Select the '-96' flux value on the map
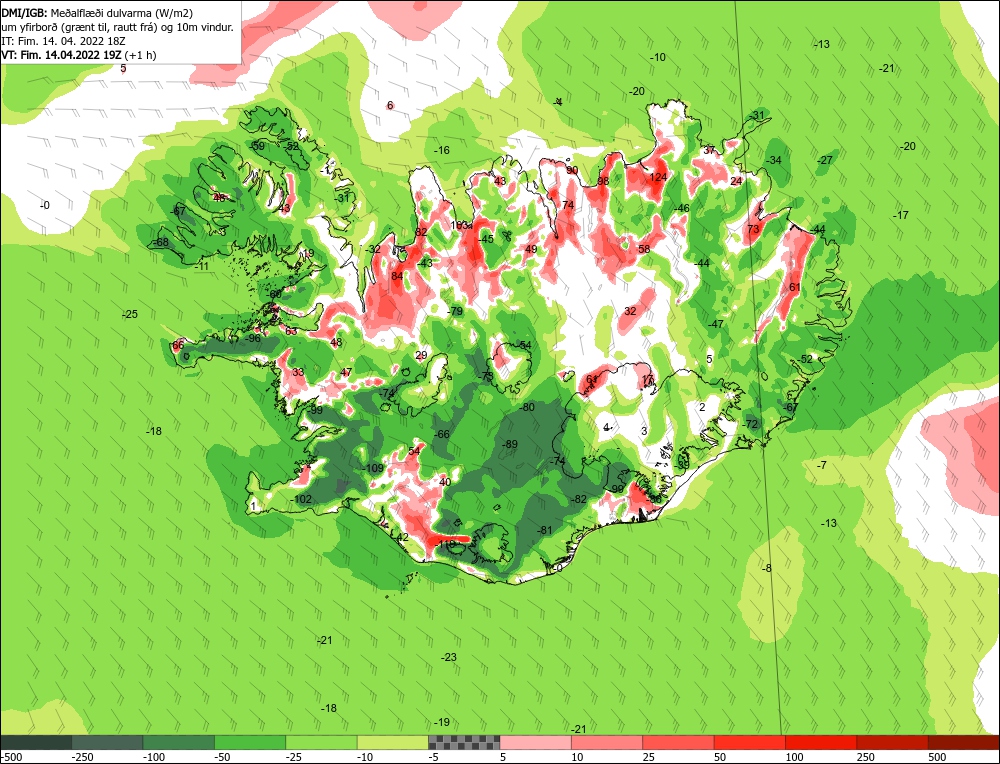Viewport: 1000px width, 764px height. 253,338
